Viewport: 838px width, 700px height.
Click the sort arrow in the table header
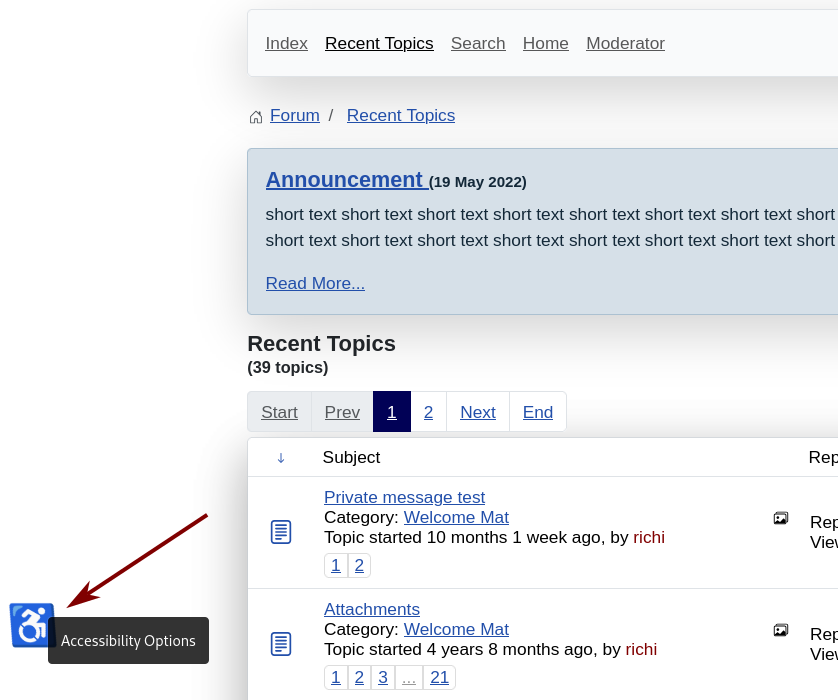point(281,458)
